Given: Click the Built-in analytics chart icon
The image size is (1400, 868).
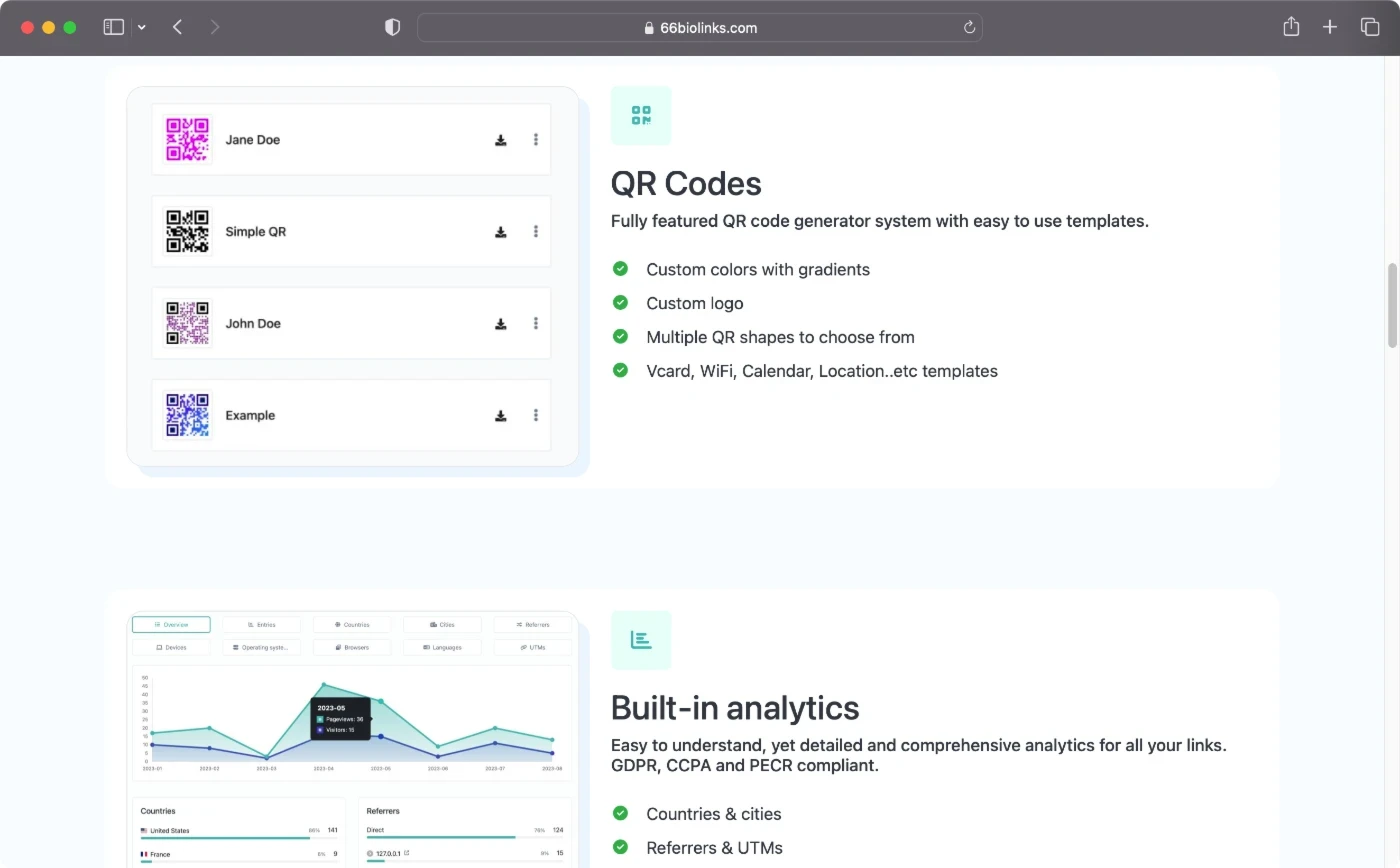Looking at the screenshot, I should (x=641, y=640).
